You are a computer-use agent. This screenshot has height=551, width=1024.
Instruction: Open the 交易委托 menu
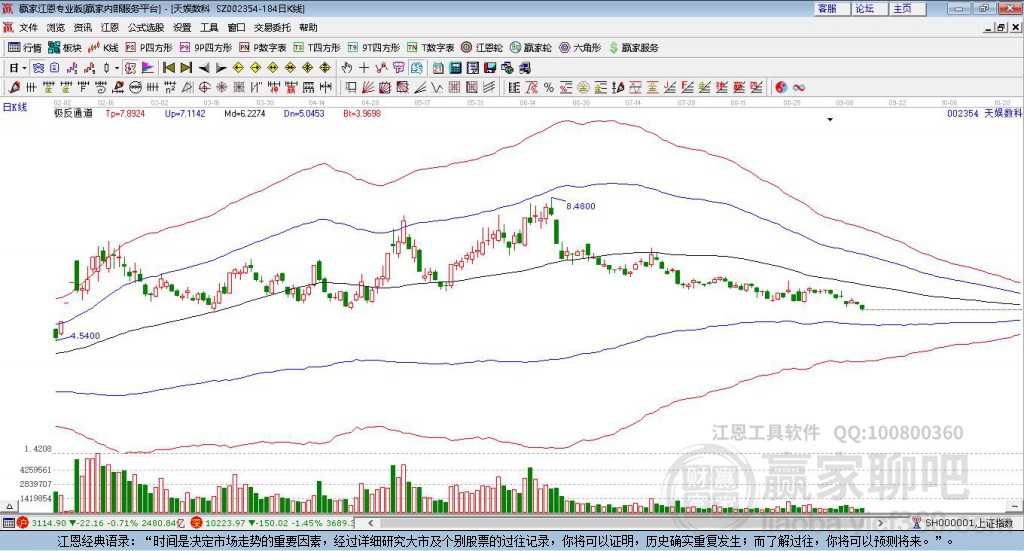tap(272, 27)
